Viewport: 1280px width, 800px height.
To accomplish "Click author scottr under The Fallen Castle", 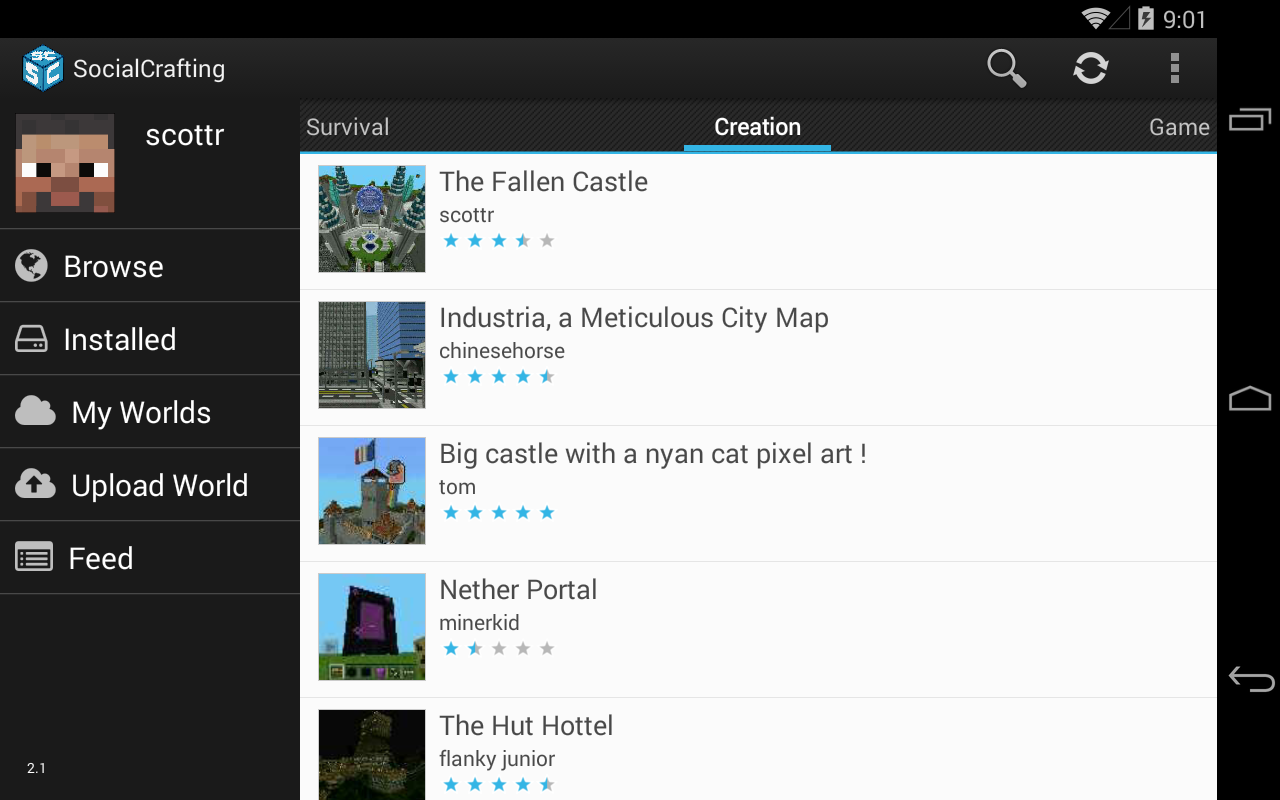I will coord(467,215).
